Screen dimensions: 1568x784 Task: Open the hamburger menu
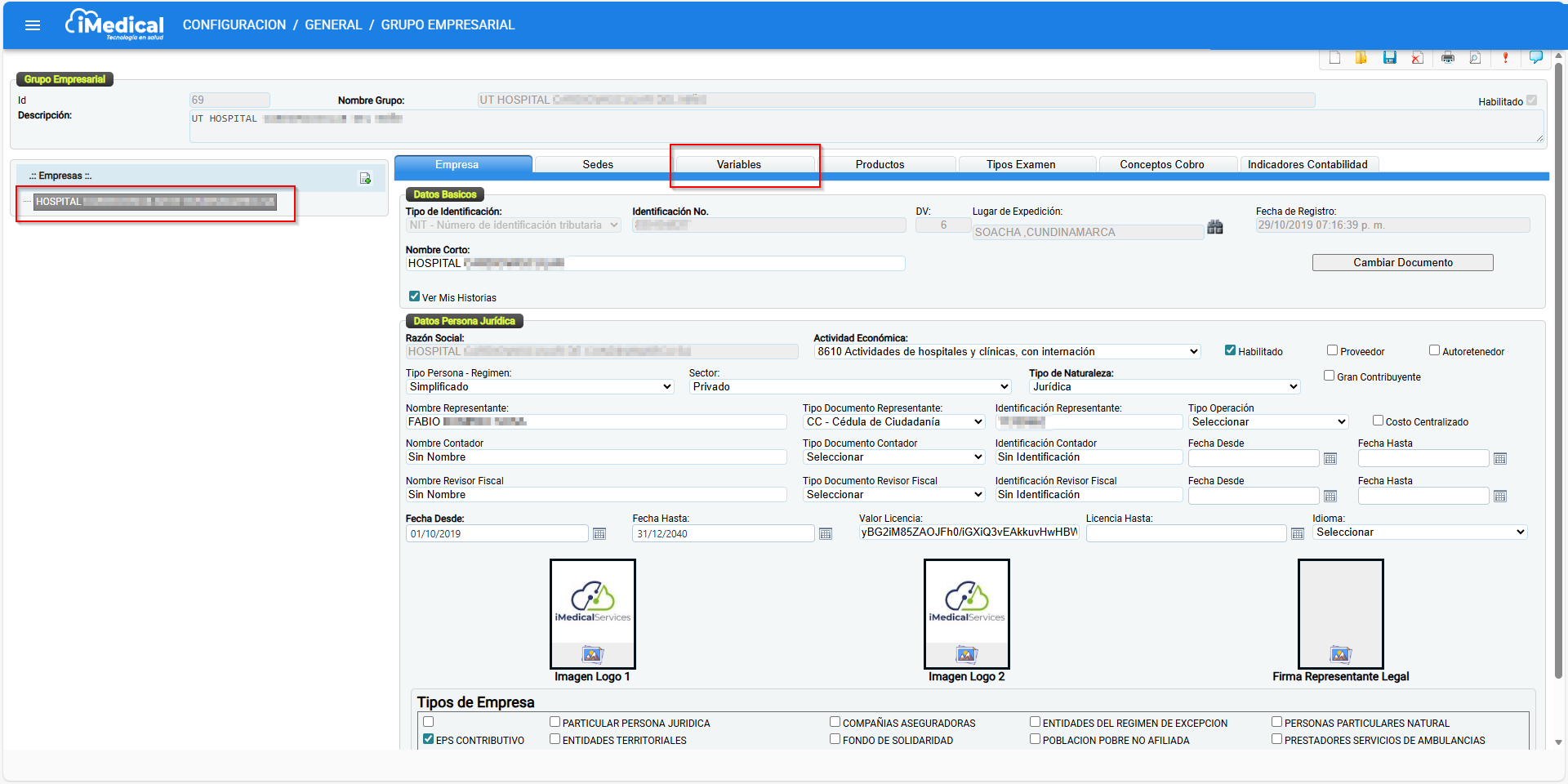[x=33, y=25]
